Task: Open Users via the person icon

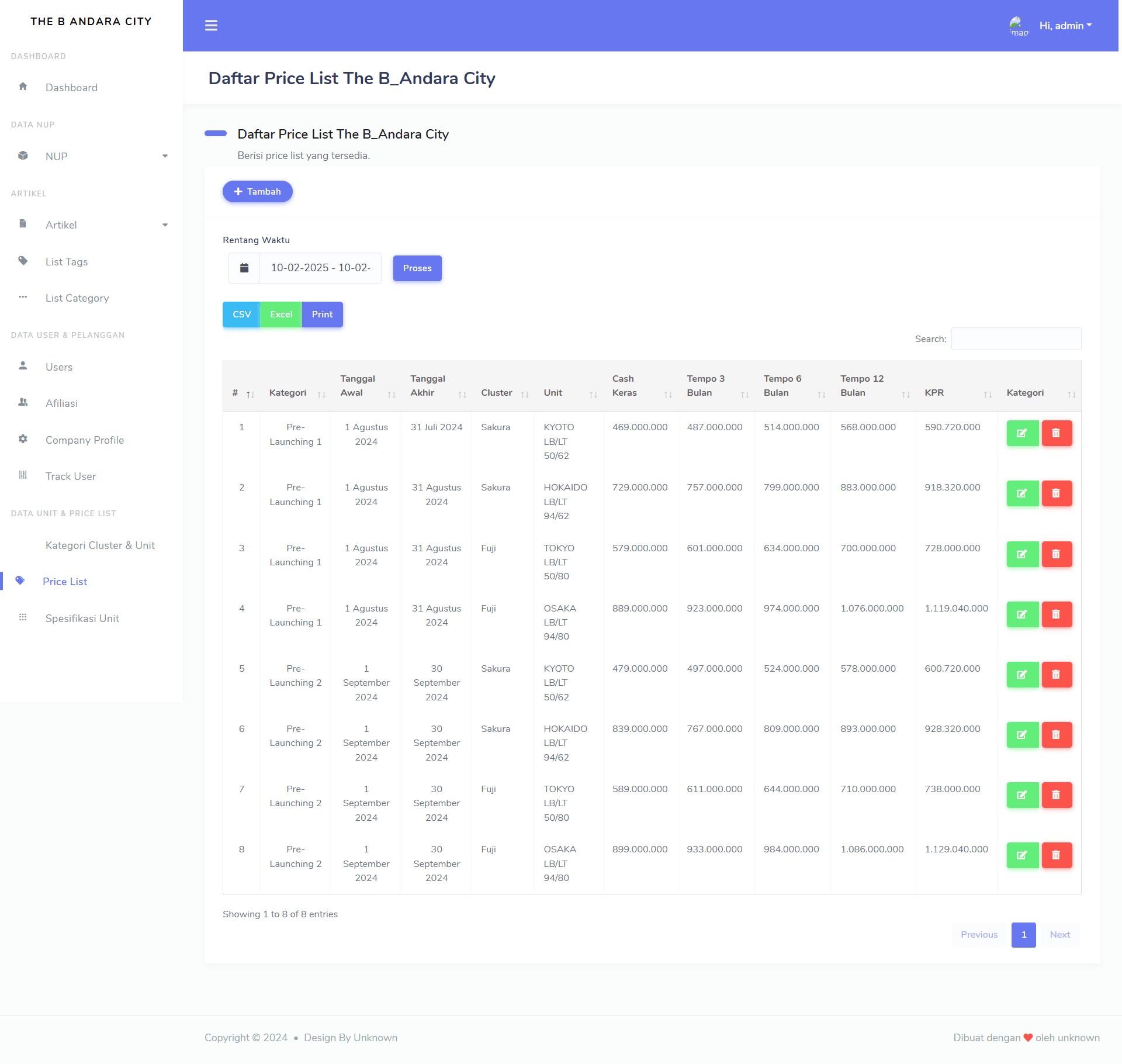Action: click(x=23, y=366)
